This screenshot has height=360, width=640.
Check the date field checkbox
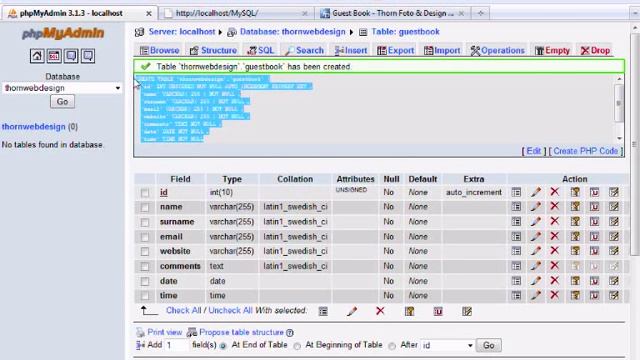tap(145, 281)
